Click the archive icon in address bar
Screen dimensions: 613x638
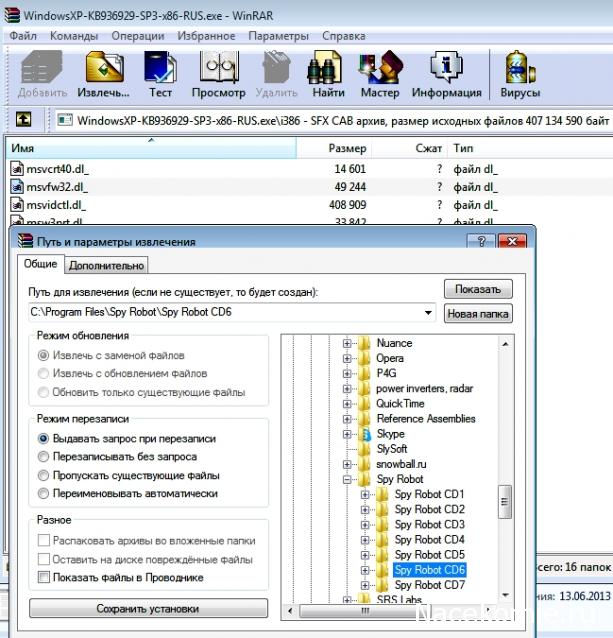tap(65, 120)
